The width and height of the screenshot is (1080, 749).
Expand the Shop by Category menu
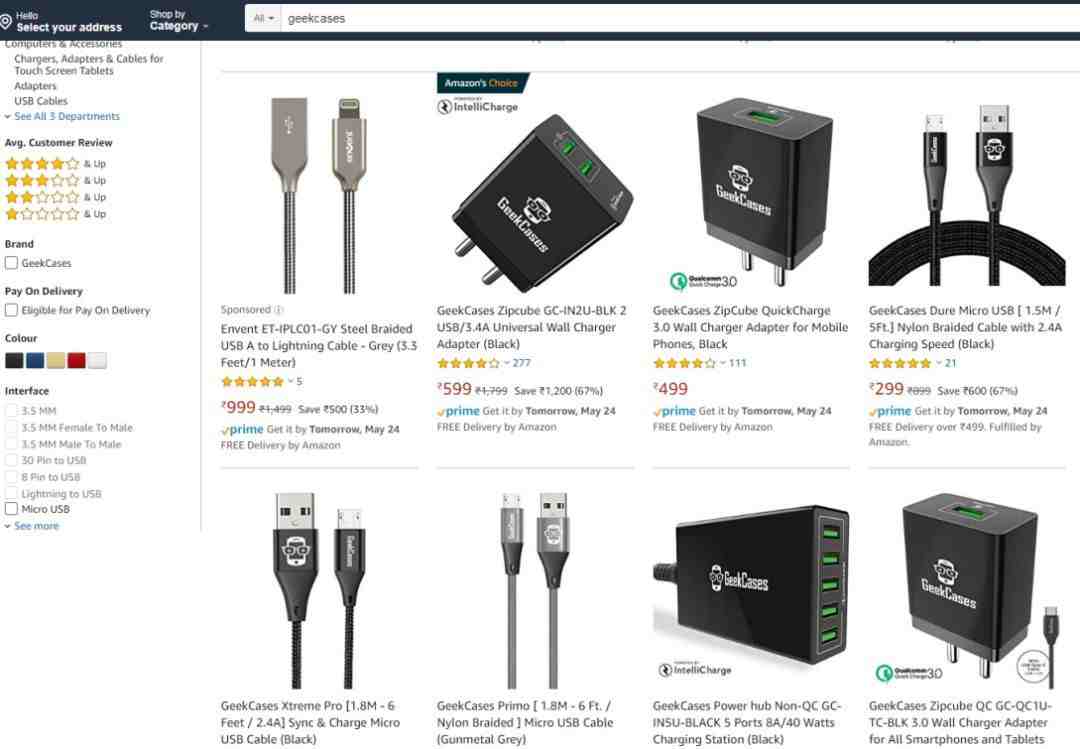tap(178, 21)
